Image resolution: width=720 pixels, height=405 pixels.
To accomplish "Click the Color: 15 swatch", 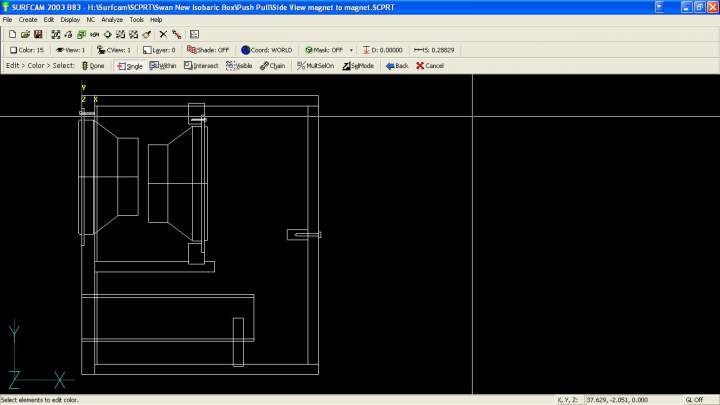I will 27,50.
